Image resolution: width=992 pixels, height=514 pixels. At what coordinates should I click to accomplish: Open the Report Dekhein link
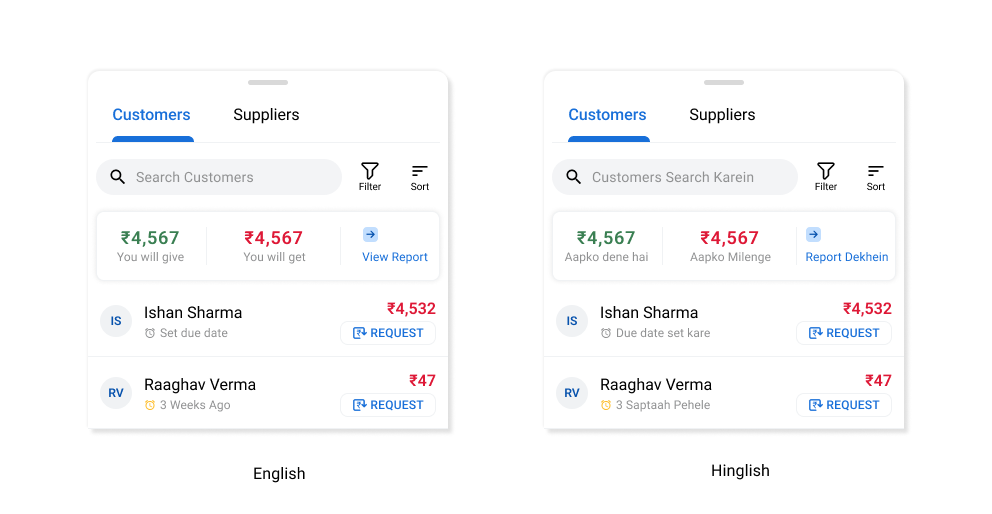[x=846, y=257]
